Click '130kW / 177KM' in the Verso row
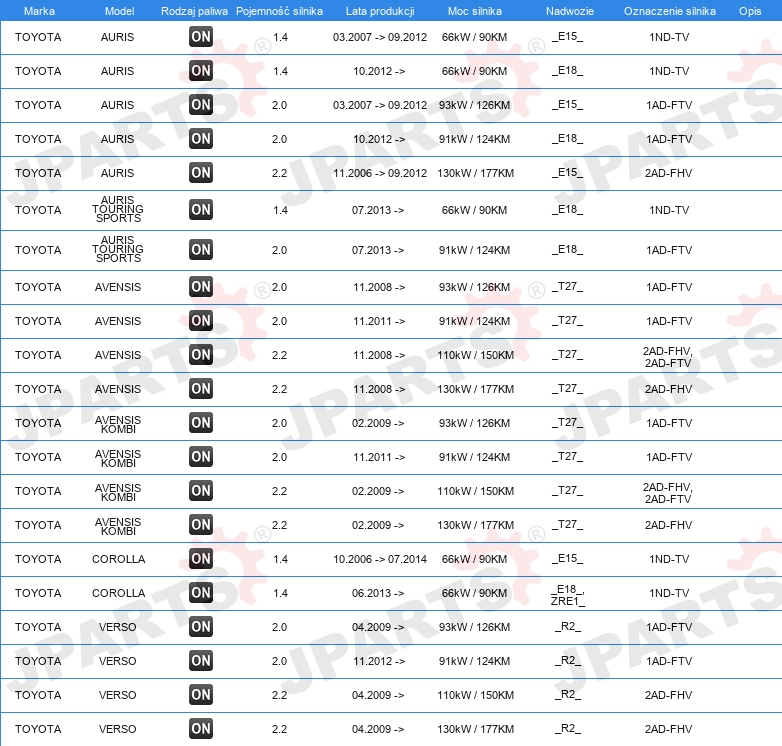The width and height of the screenshot is (782, 746). (475, 729)
